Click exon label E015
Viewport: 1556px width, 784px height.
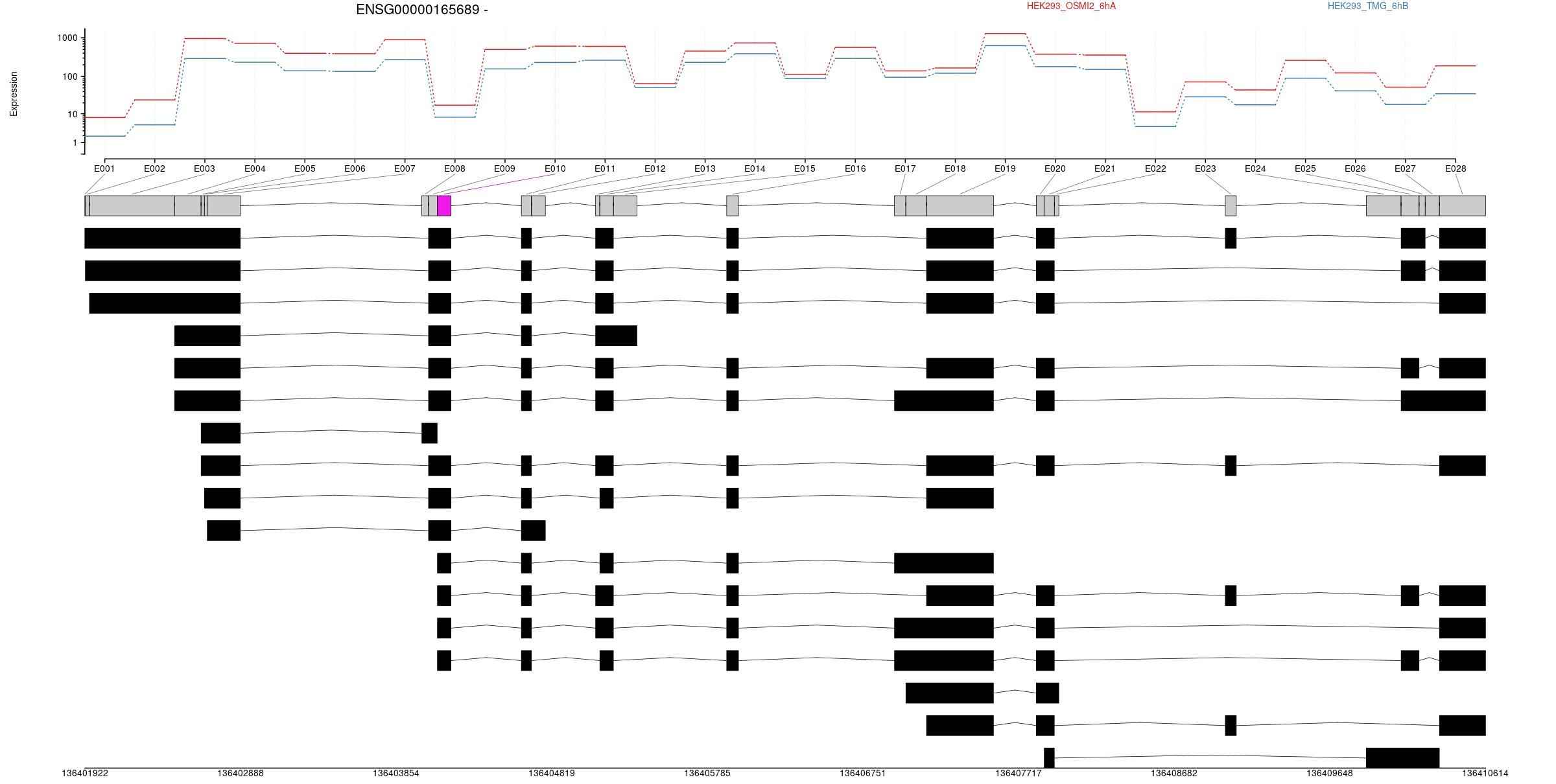(x=805, y=168)
